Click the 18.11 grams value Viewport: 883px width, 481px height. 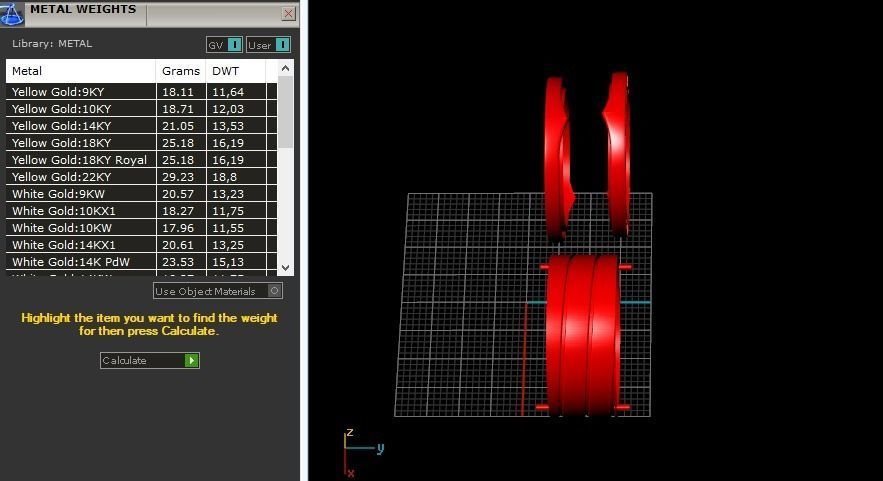tap(177, 92)
